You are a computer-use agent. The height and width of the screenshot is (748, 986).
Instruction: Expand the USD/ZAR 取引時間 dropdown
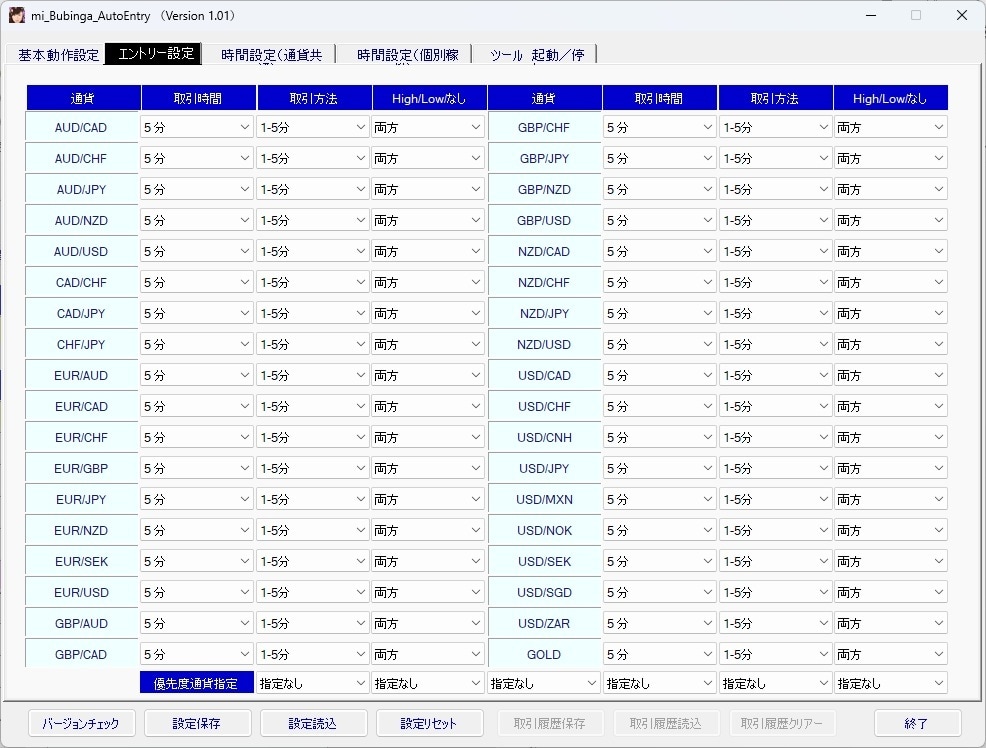click(x=660, y=624)
